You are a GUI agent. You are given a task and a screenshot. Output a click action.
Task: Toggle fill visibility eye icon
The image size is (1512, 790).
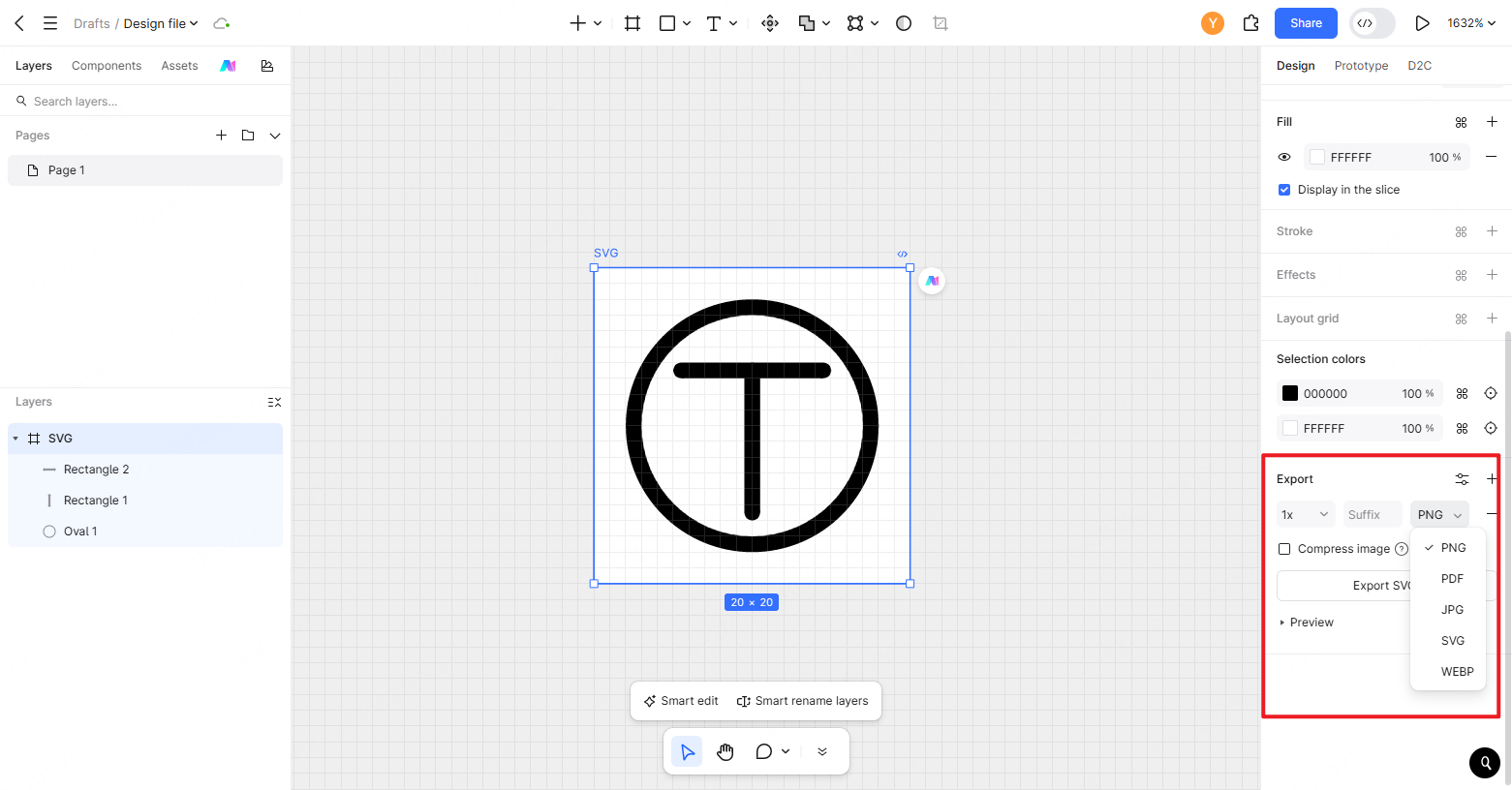click(x=1284, y=157)
